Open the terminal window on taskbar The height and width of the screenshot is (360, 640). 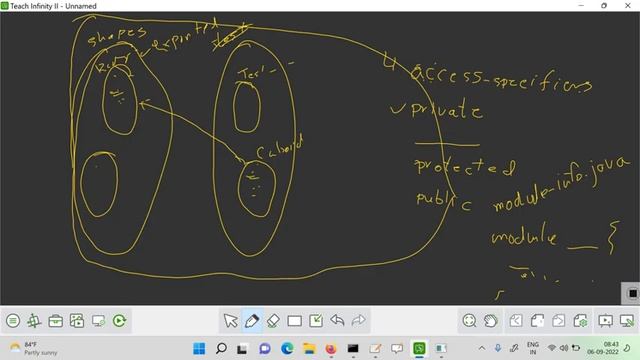point(353,349)
